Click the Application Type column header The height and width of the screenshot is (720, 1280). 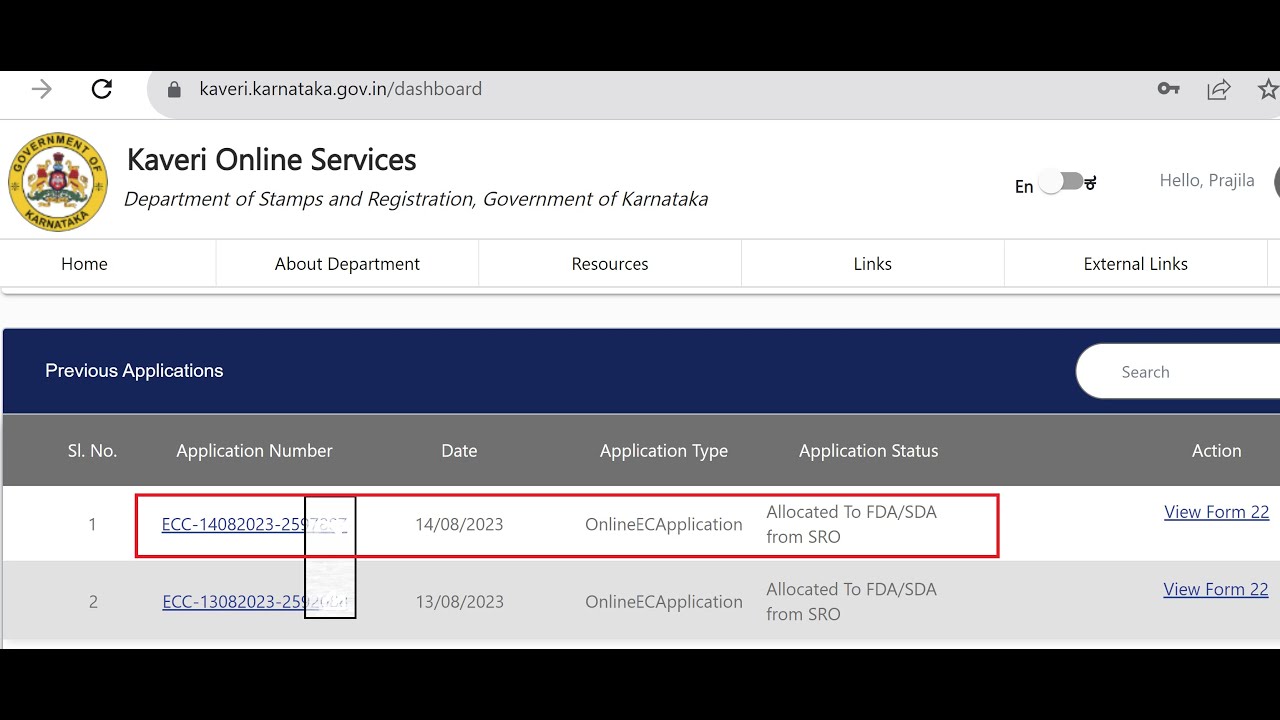pyautogui.click(x=664, y=451)
